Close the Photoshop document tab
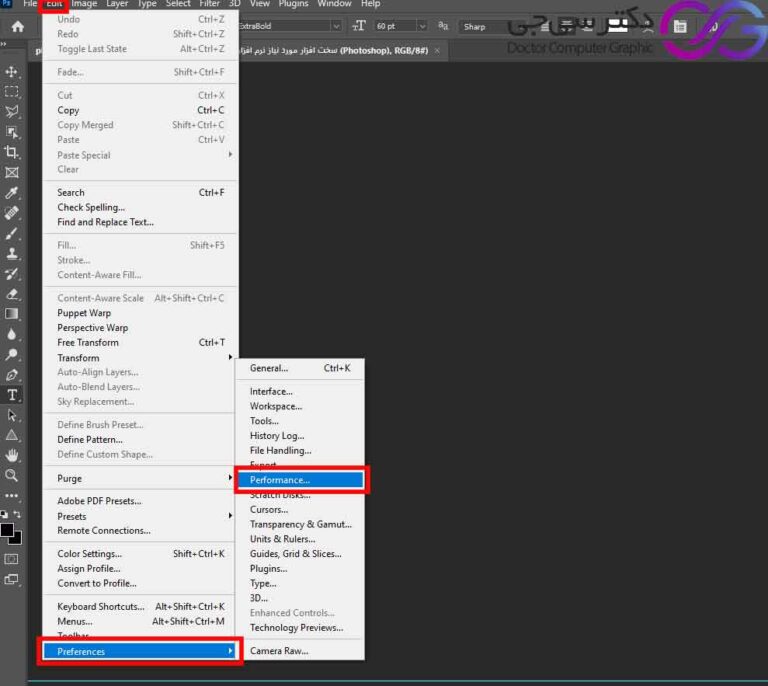The height and width of the screenshot is (686, 768). [x=437, y=50]
